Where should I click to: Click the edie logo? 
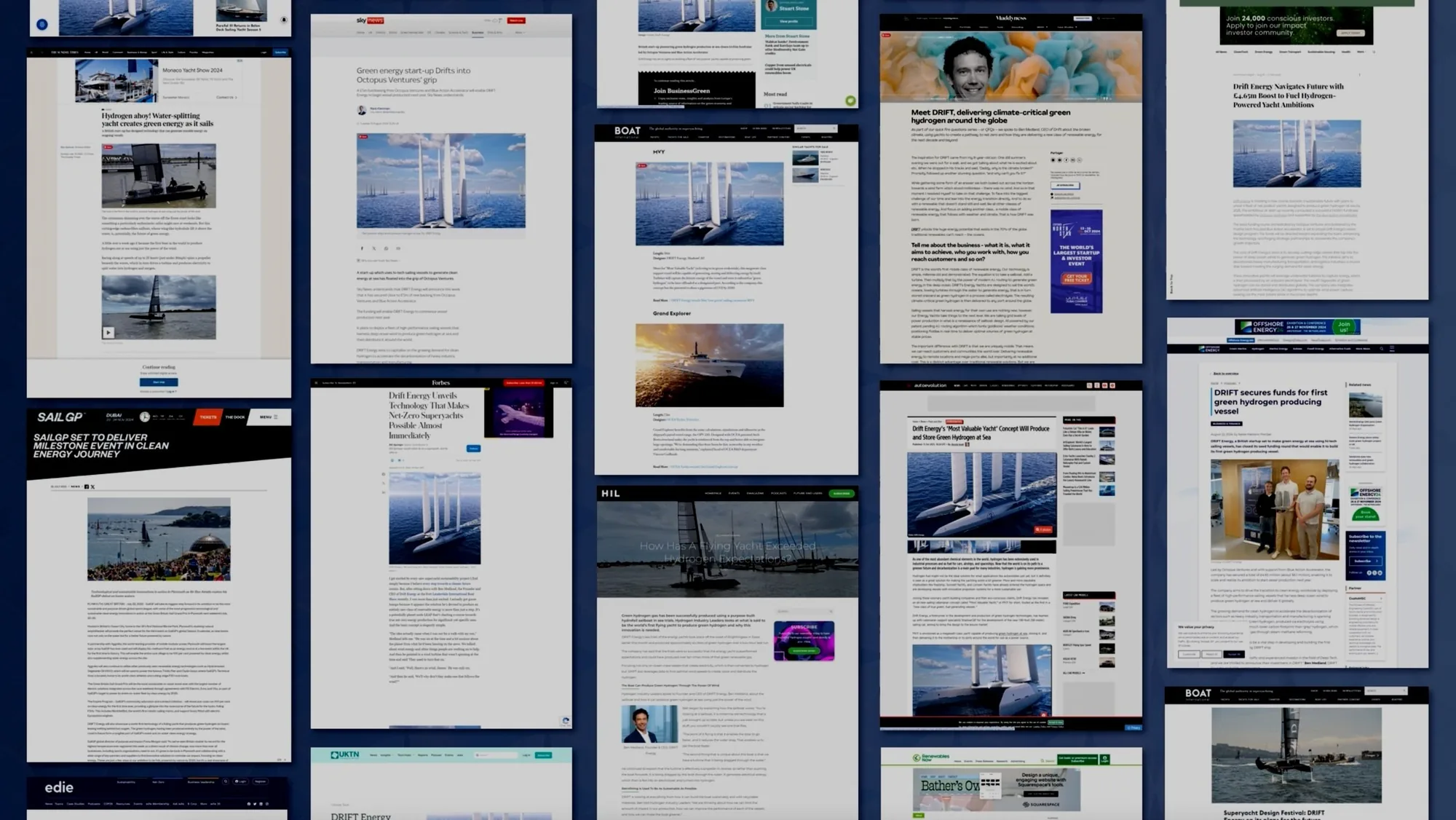point(59,787)
